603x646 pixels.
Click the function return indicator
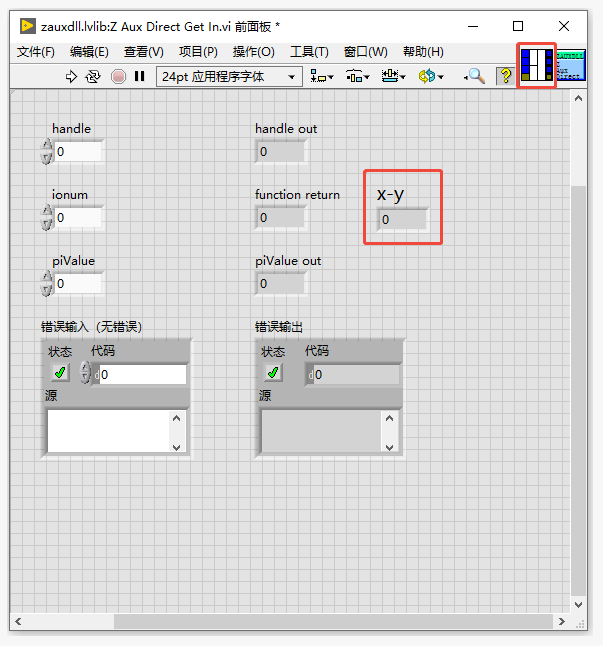click(x=281, y=218)
